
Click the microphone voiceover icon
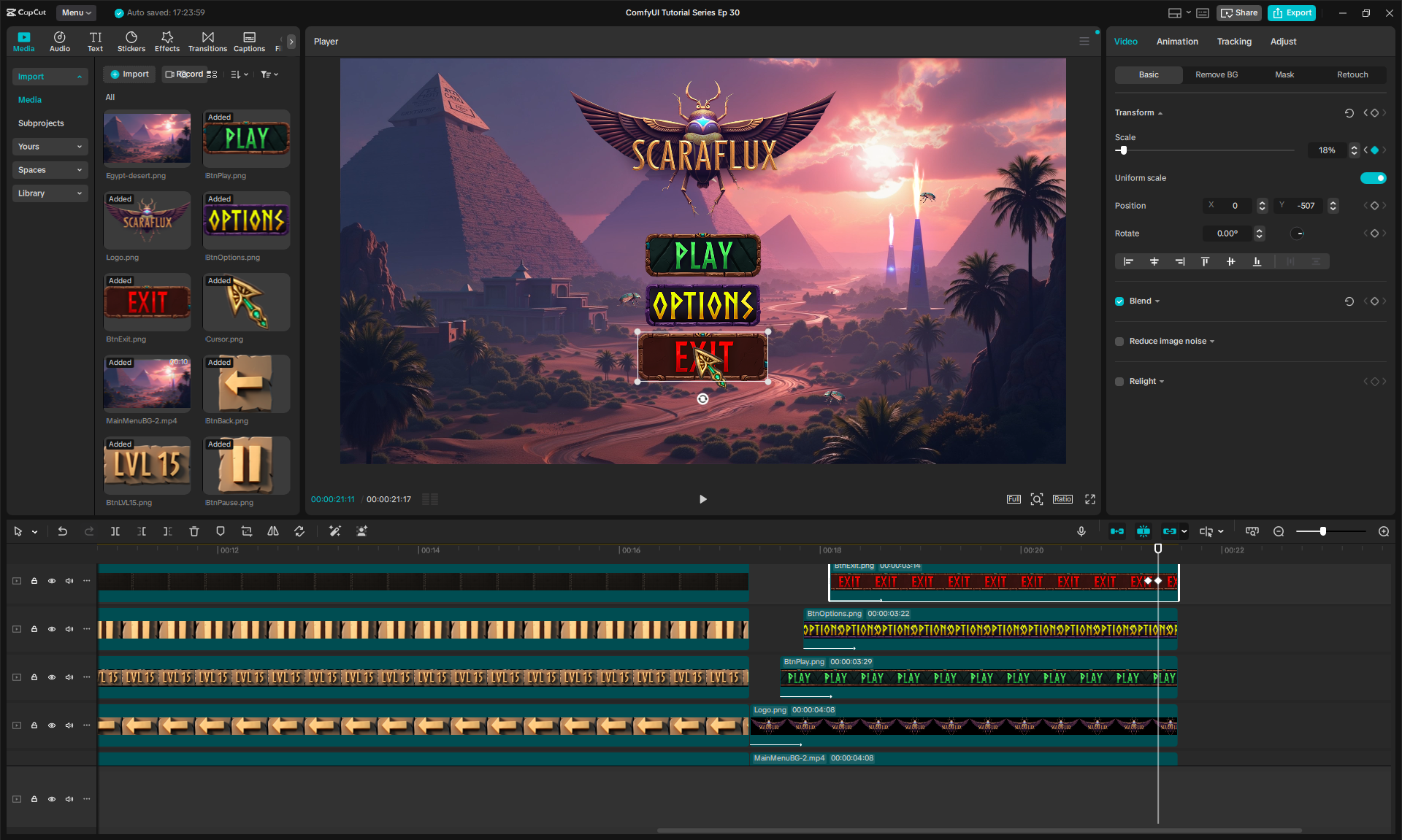click(1081, 531)
